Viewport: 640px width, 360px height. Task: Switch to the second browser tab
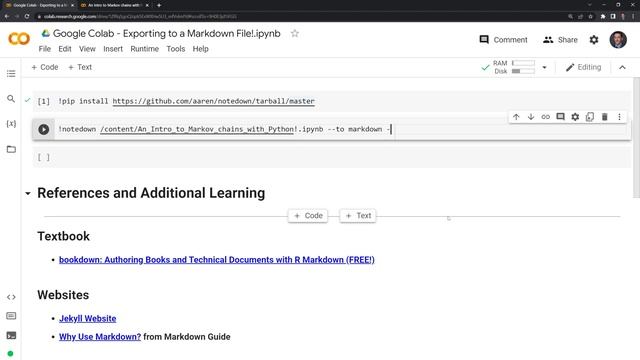(x=113, y=5)
